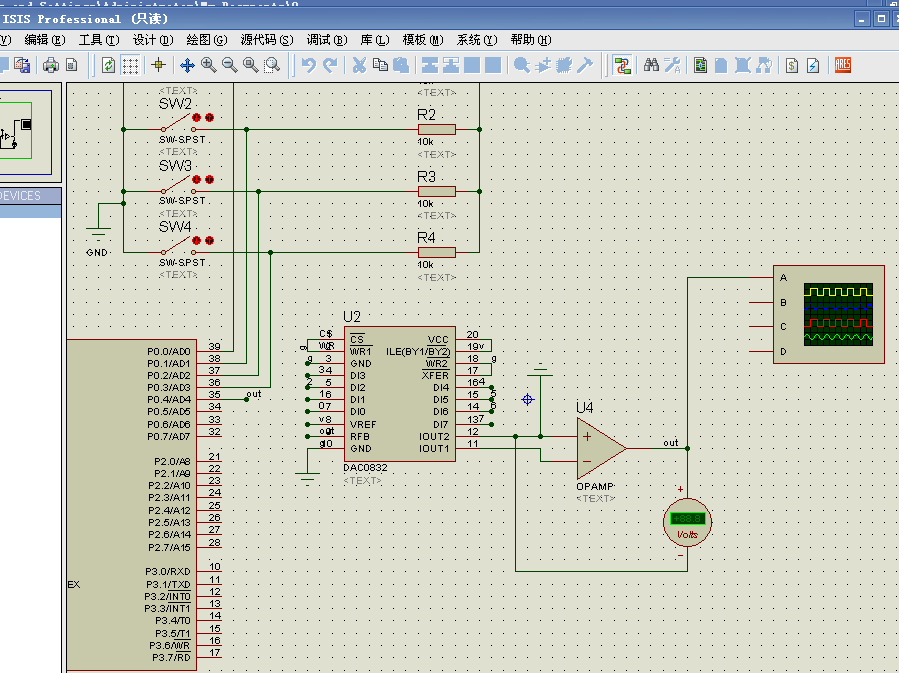Image resolution: width=899 pixels, height=673 pixels.
Task: Open the Design Explorer icon
Action: point(700,65)
